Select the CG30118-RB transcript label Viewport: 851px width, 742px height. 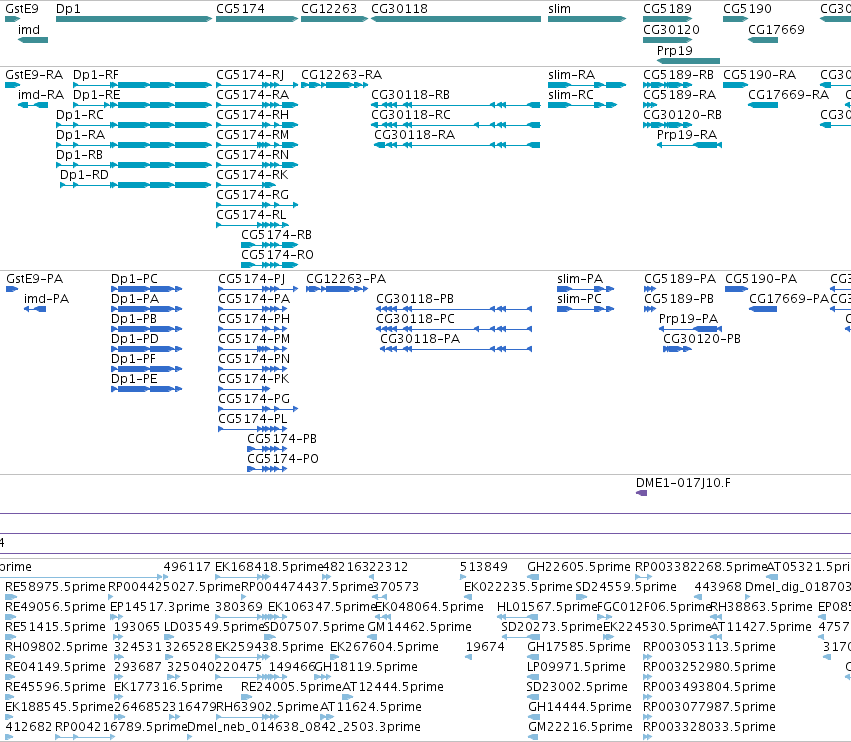click(410, 94)
